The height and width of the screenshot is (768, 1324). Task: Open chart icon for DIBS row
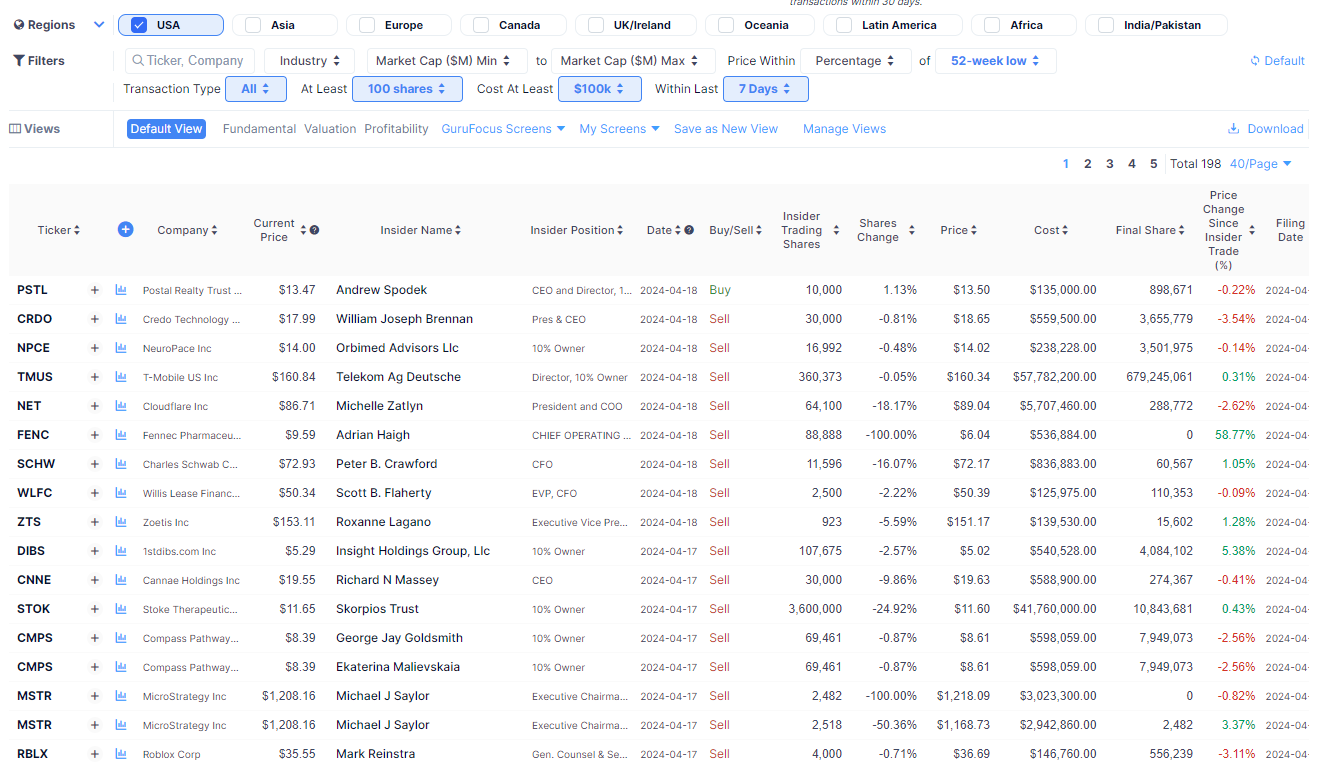coord(121,551)
